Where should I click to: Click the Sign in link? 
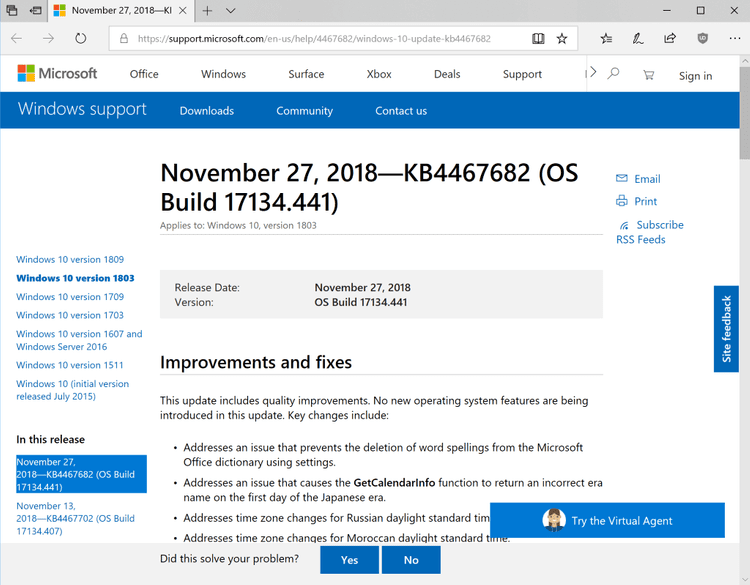click(695, 76)
